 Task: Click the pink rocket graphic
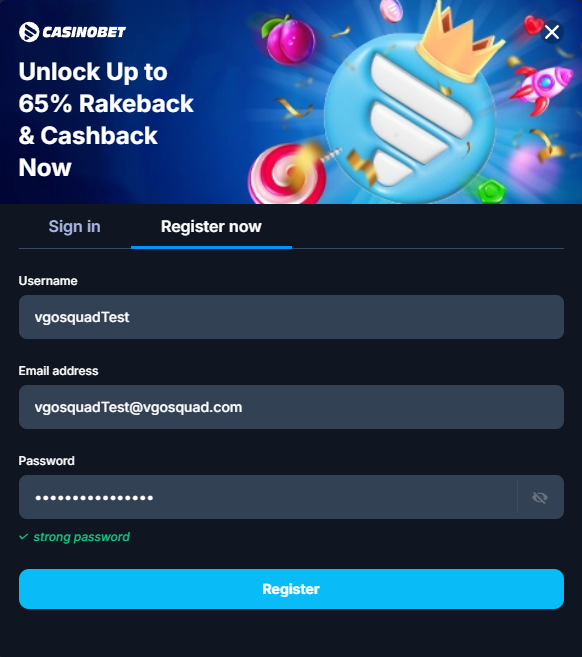point(541,88)
